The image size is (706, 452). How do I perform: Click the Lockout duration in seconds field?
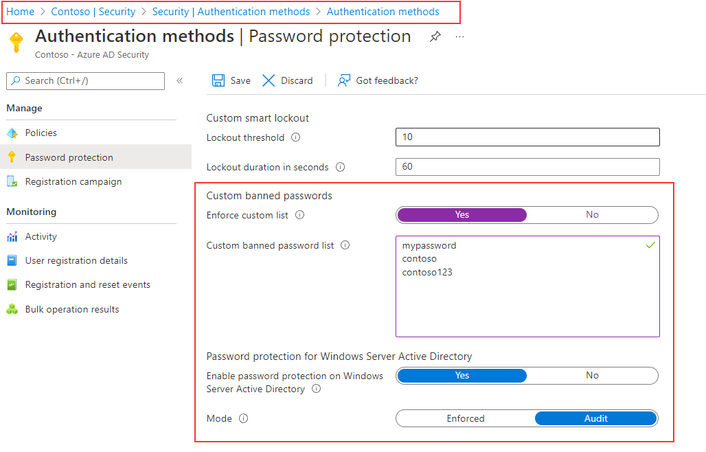coord(528,167)
